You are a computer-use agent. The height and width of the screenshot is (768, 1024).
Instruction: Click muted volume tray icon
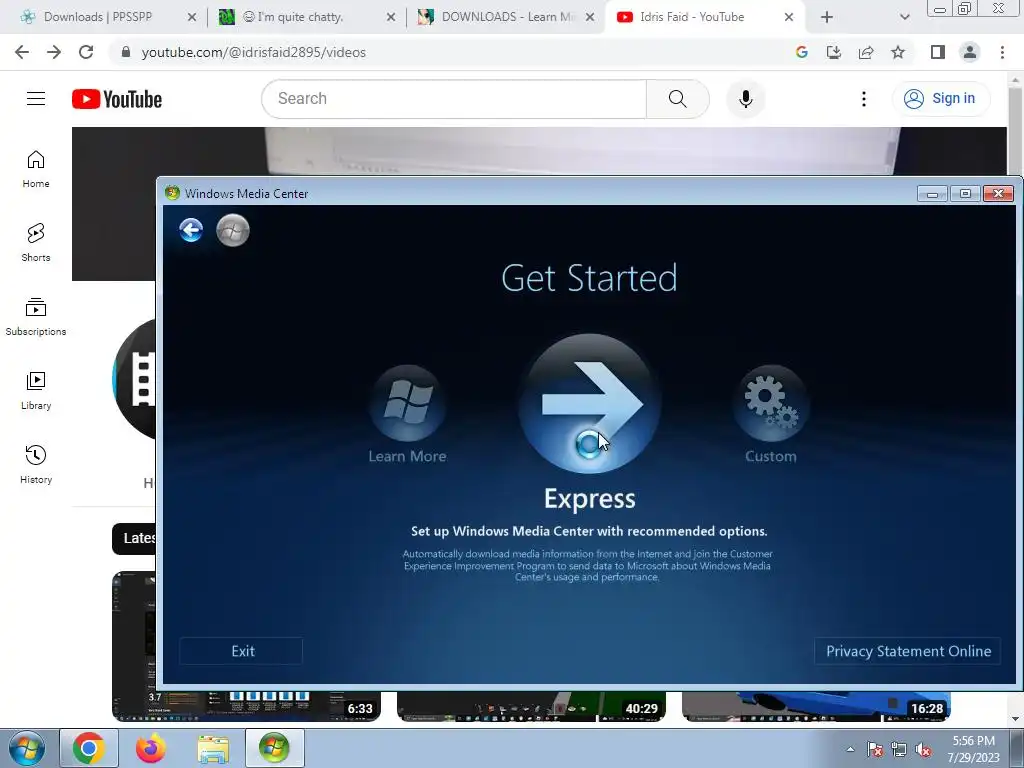(x=923, y=749)
